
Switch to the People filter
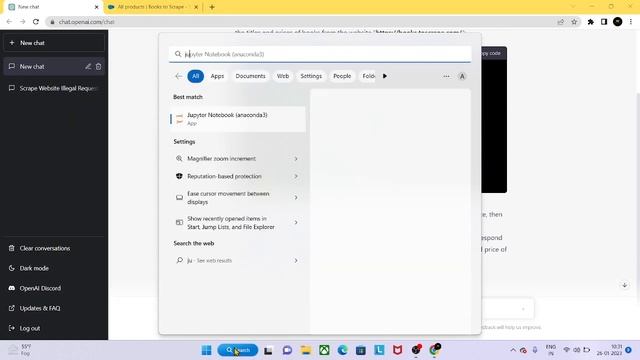342,76
